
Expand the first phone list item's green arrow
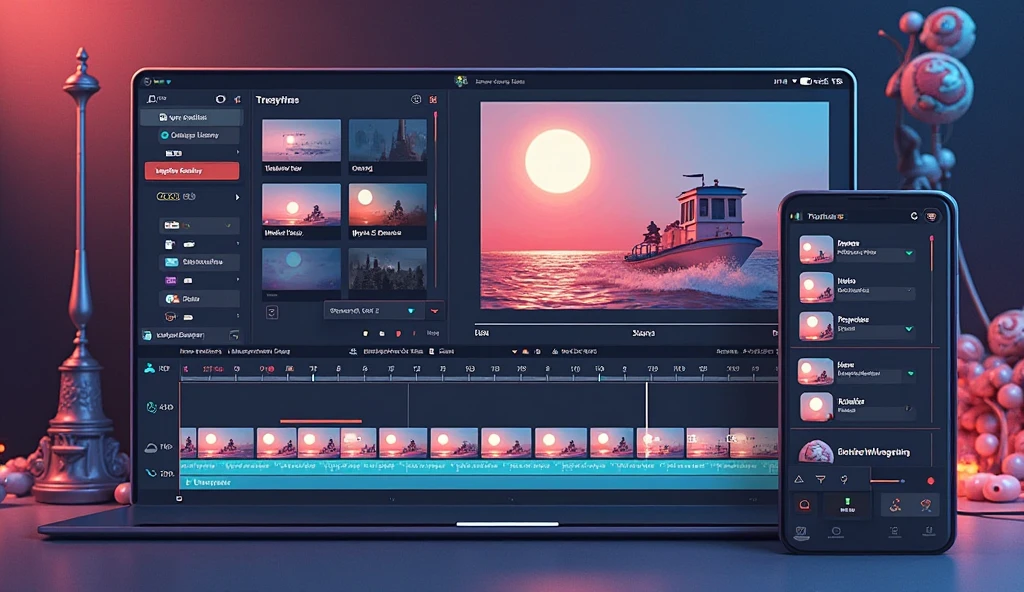909,253
